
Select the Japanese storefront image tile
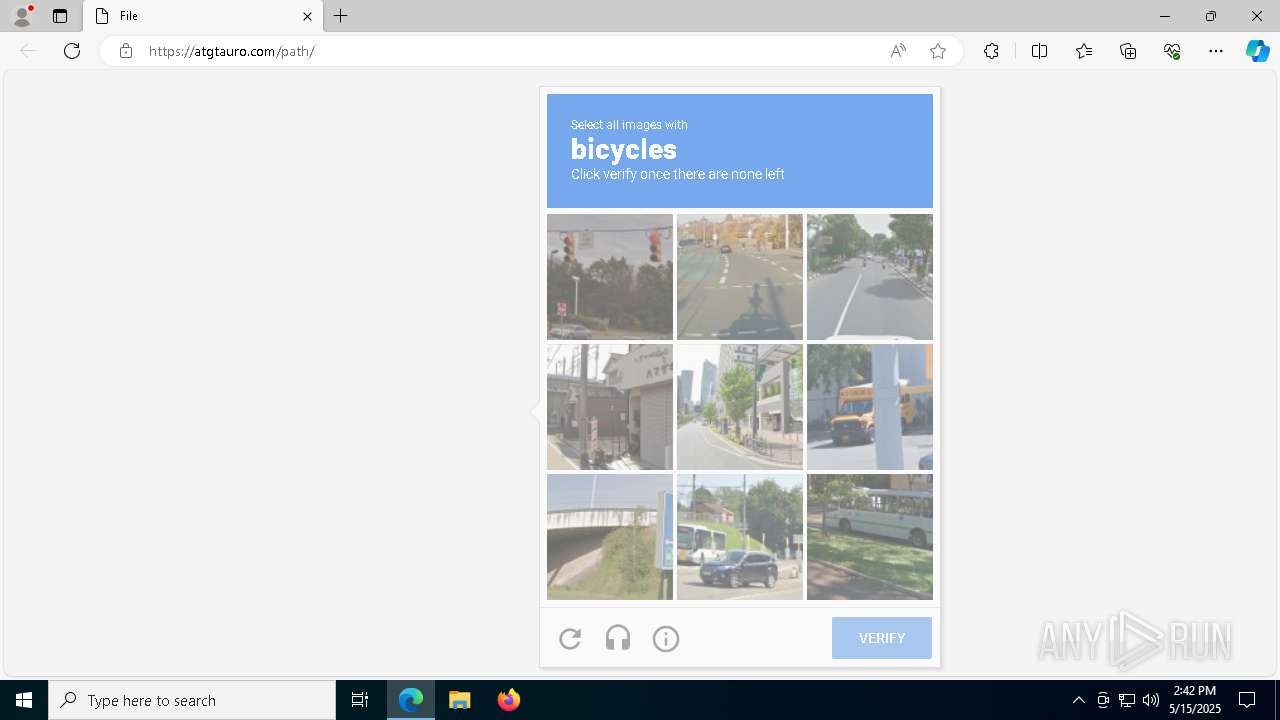(610, 407)
